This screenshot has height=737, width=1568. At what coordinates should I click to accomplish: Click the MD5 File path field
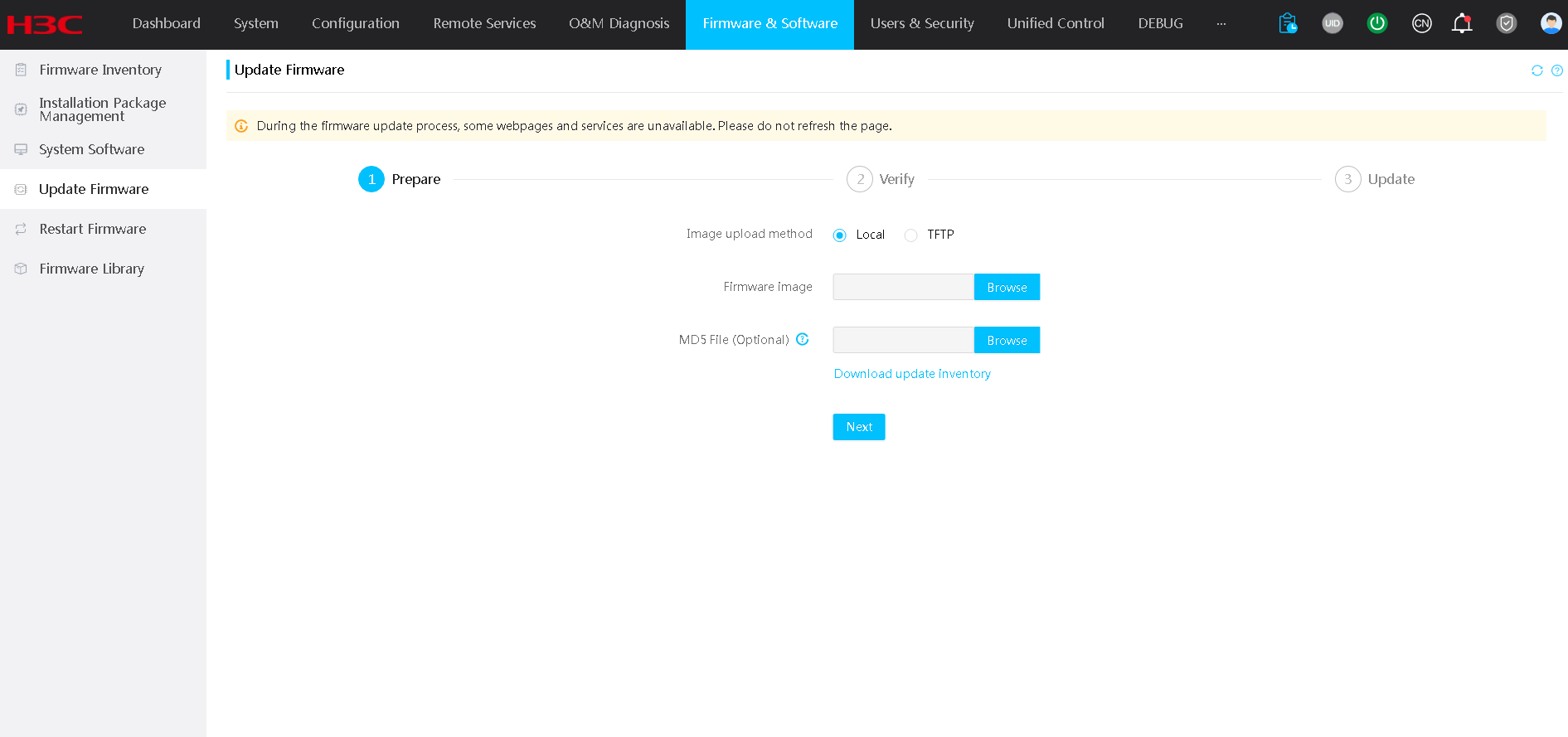(903, 340)
